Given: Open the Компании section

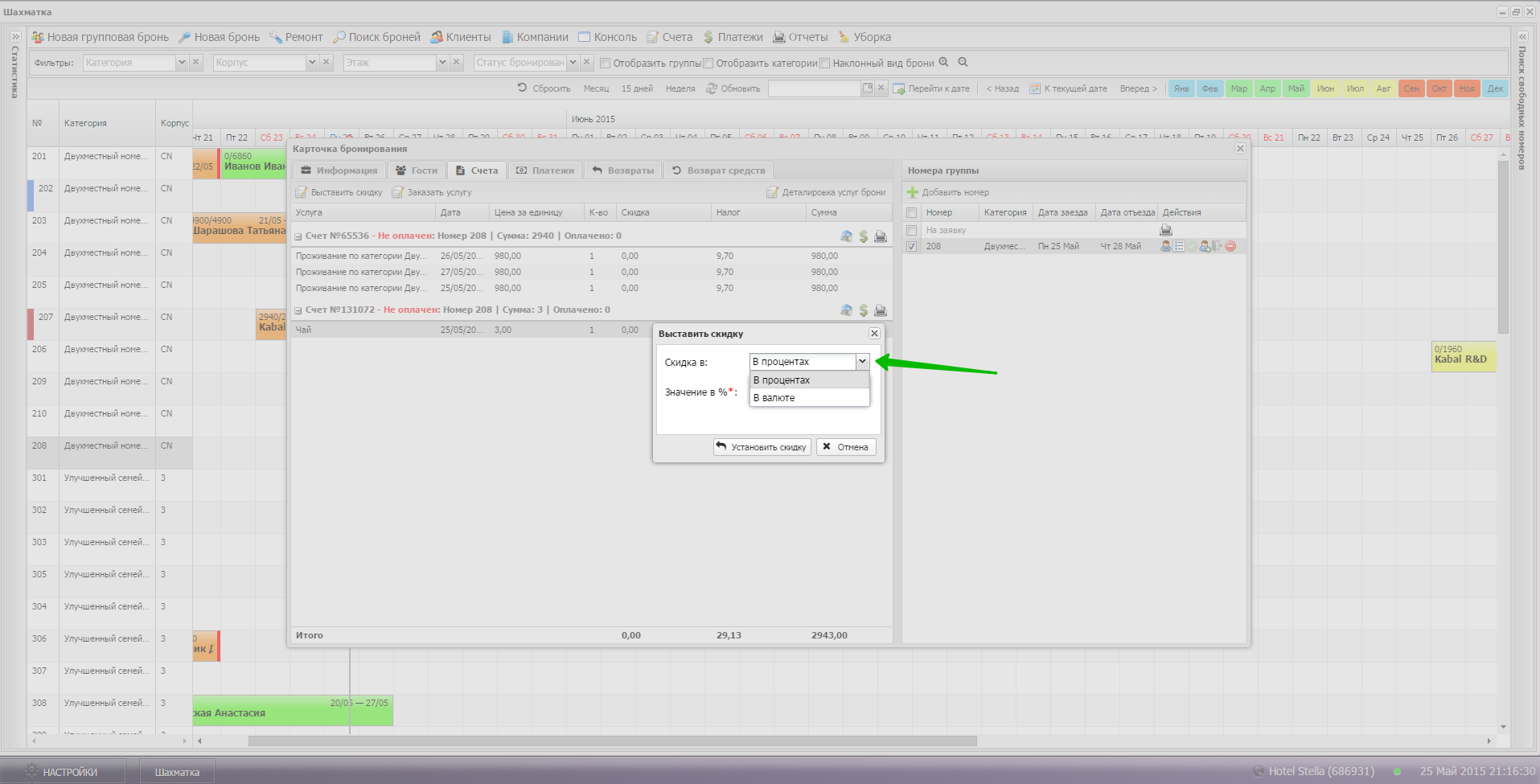Looking at the screenshot, I should (535, 37).
